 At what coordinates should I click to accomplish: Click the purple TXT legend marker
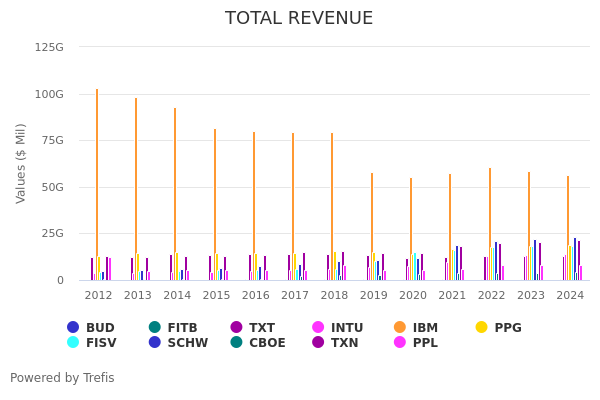[x=236, y=328]
